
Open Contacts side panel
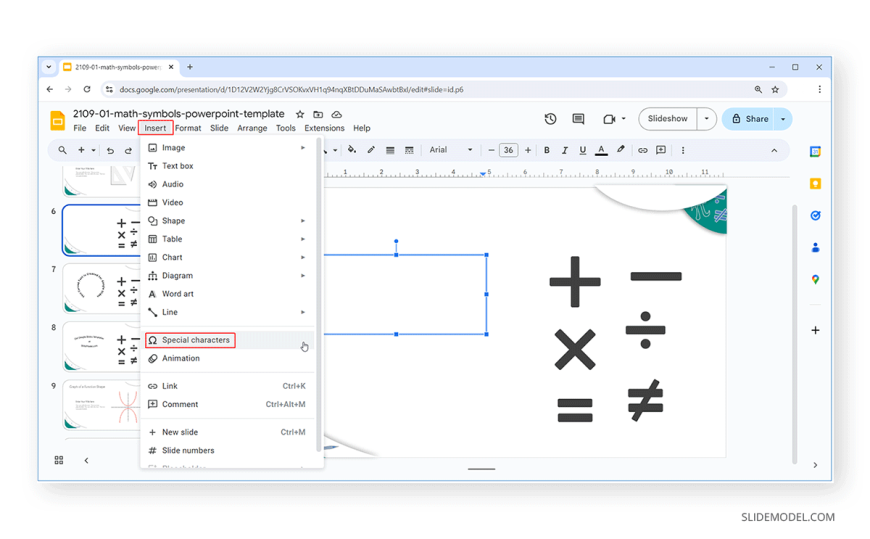[x=815, y=248]
